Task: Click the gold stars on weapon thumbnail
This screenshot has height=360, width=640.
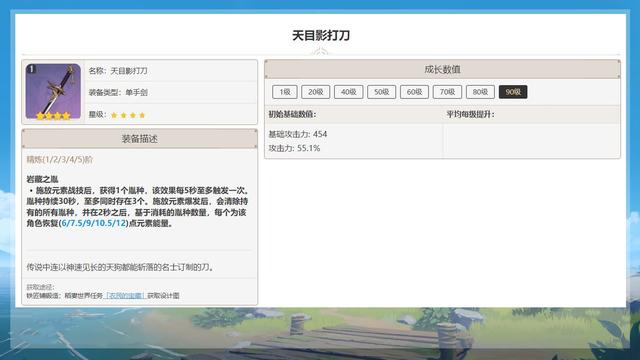Action: (x=53, y=116)
